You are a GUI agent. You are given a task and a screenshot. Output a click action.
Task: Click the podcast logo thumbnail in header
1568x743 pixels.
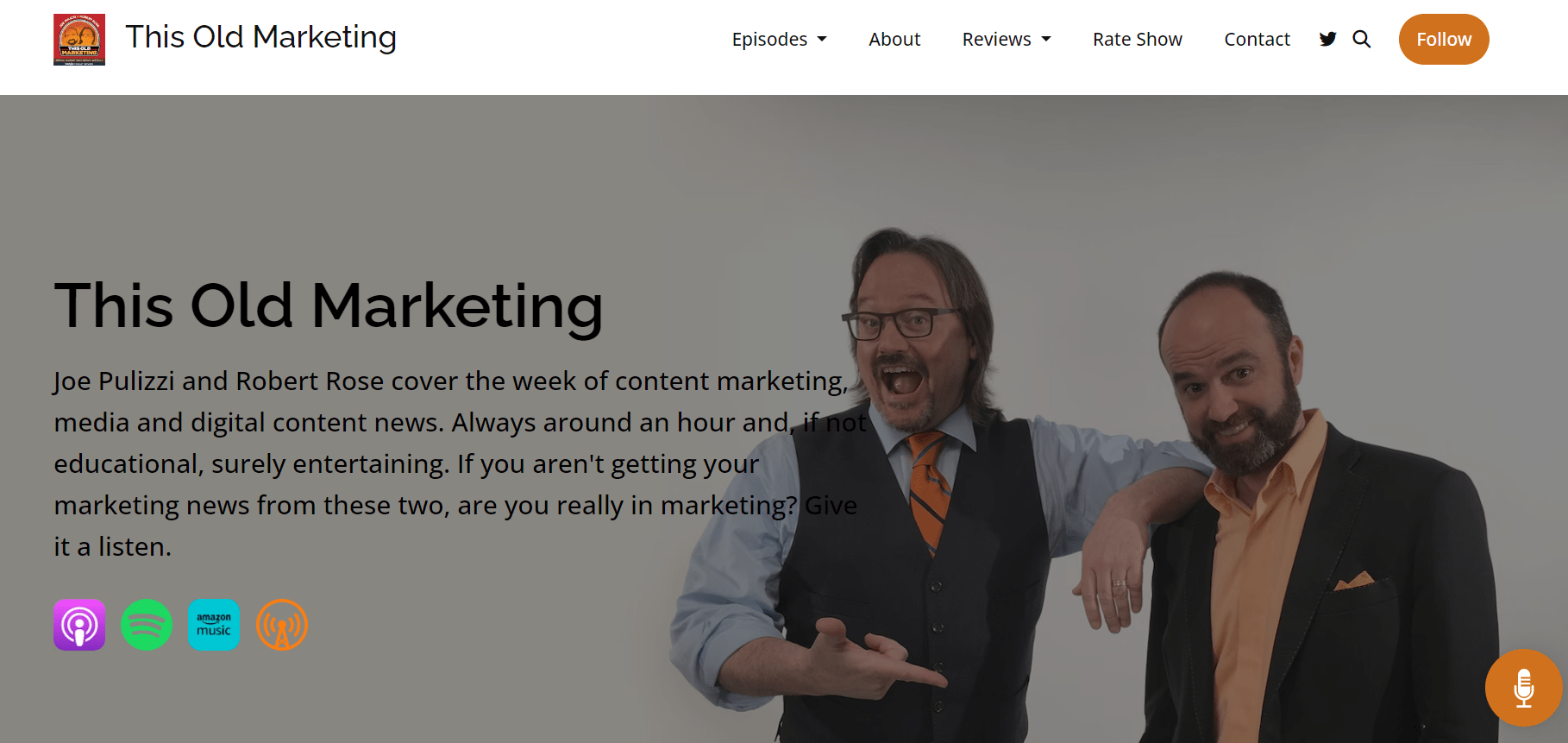coord(79,40)
